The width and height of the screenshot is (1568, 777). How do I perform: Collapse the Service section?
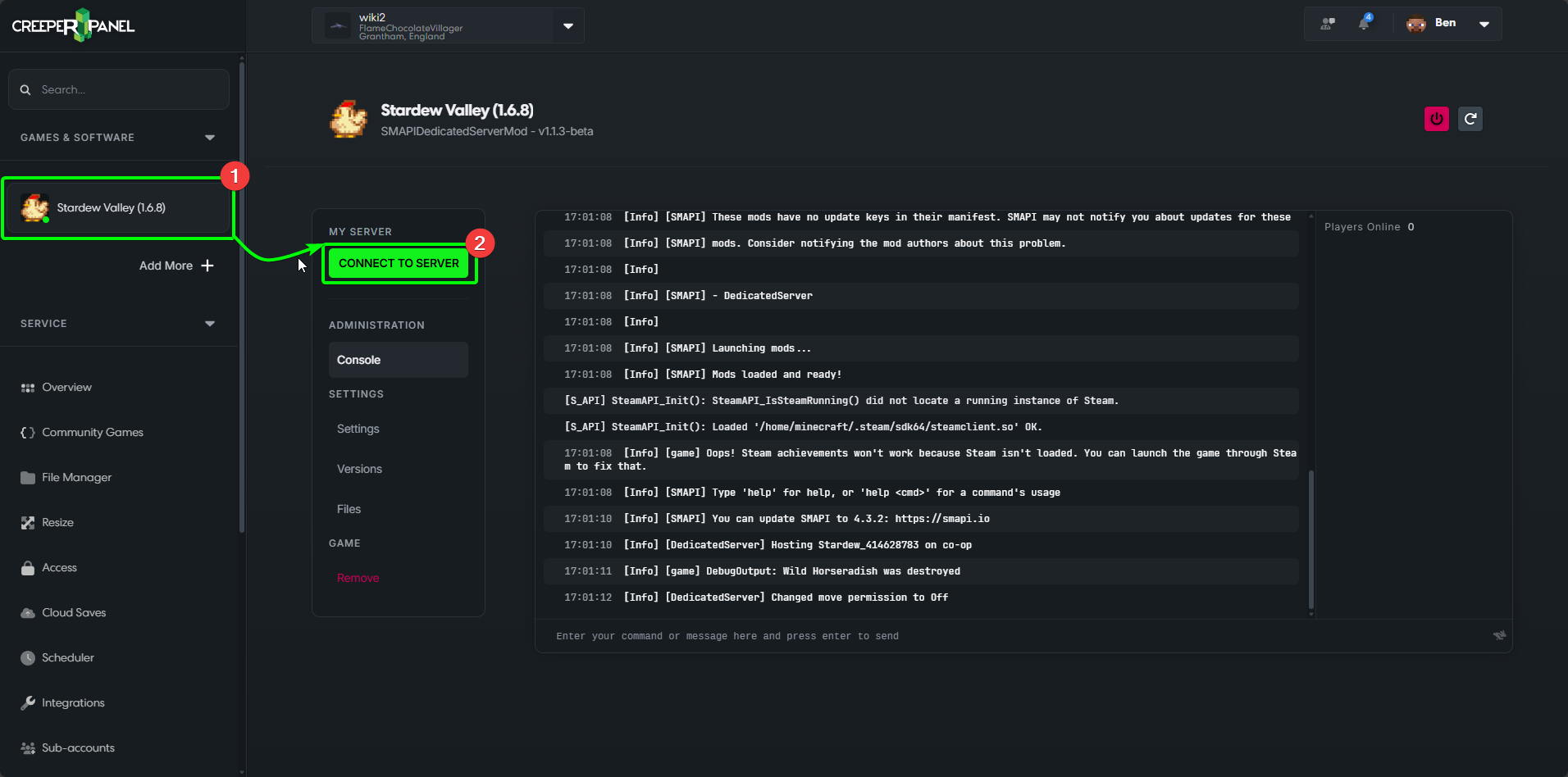pos(210,324)
